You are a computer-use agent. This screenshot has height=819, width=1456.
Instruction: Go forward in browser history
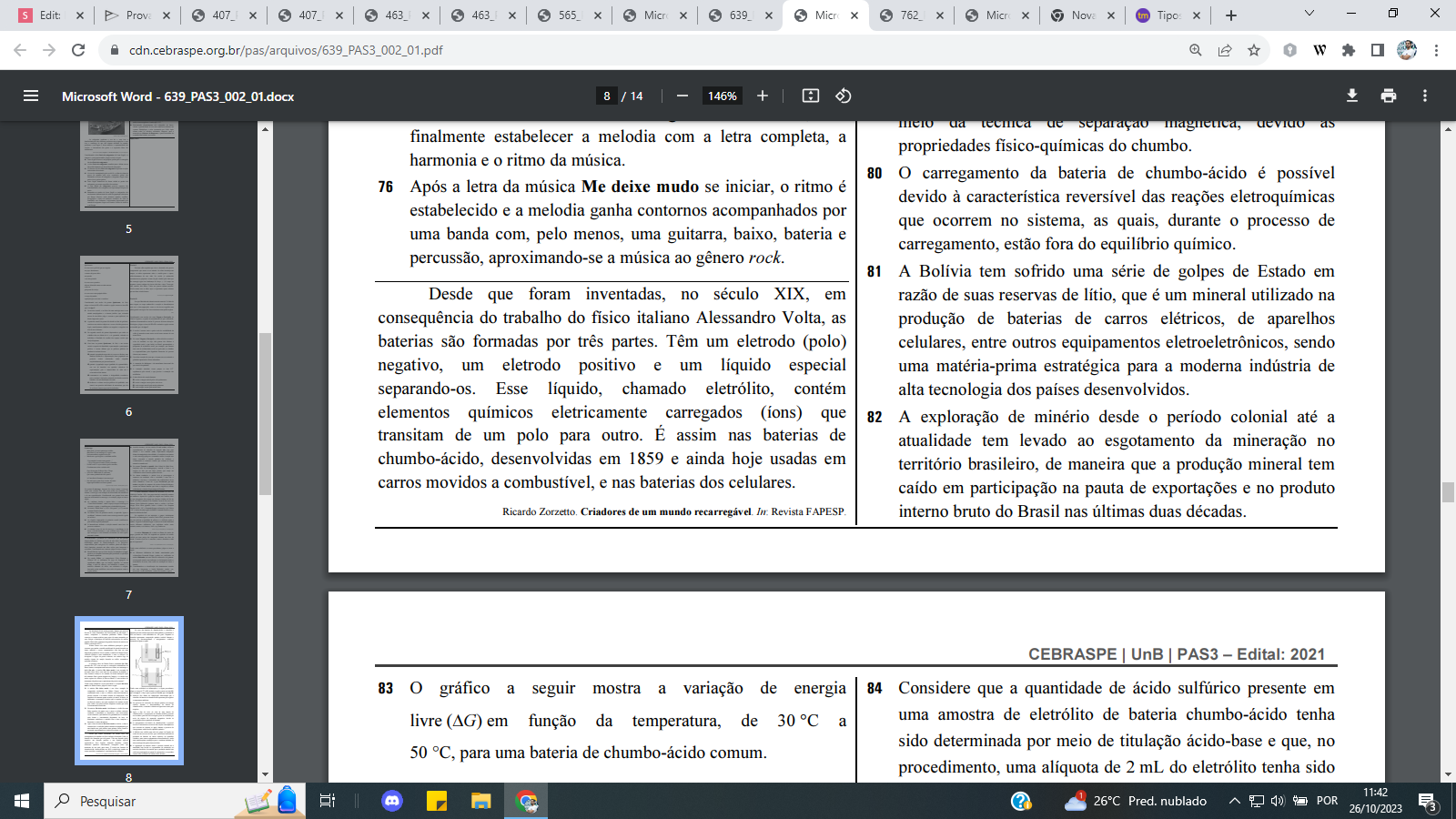click(49, 50)
